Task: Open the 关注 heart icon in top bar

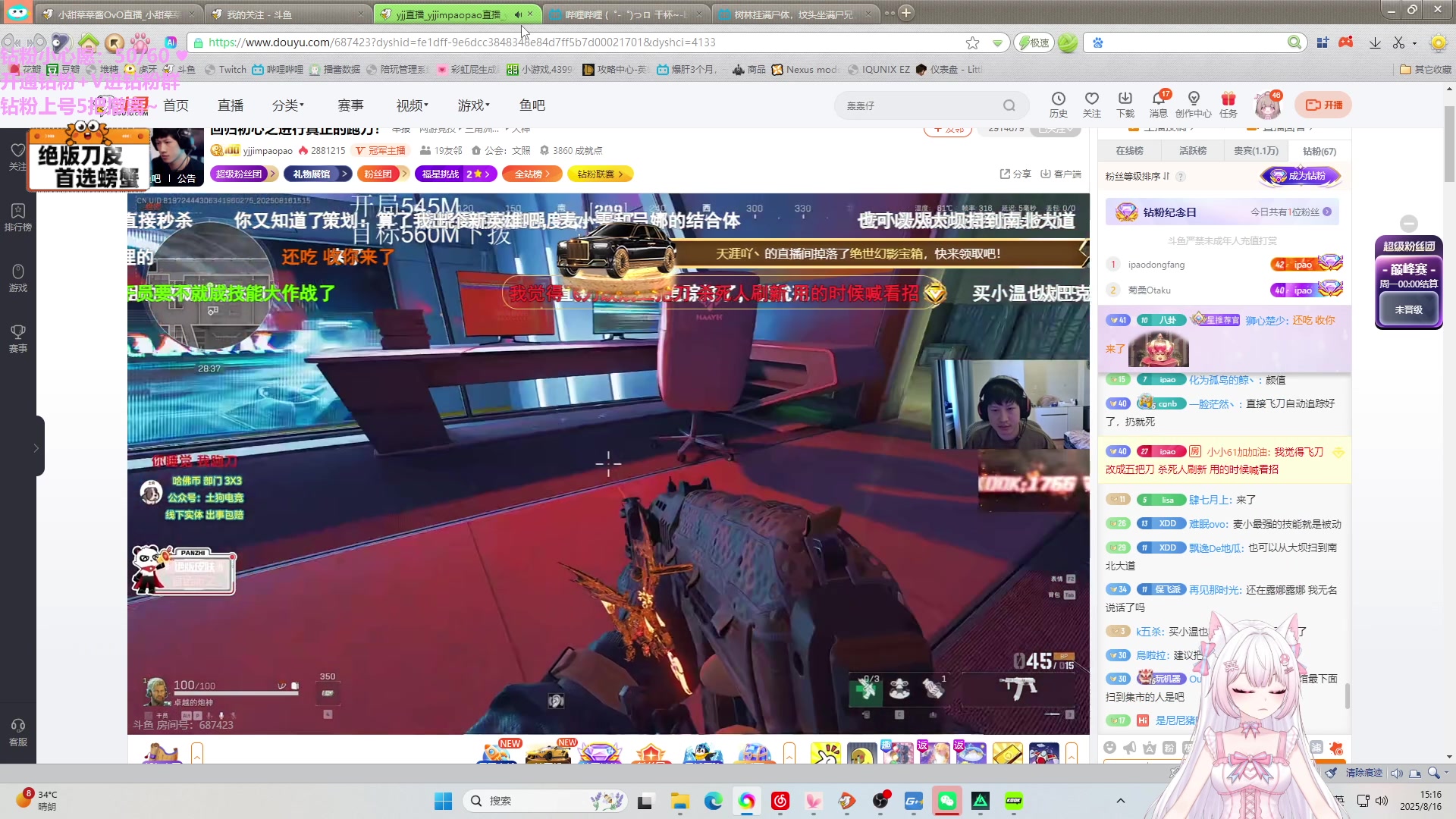Action: (1091, 105)
